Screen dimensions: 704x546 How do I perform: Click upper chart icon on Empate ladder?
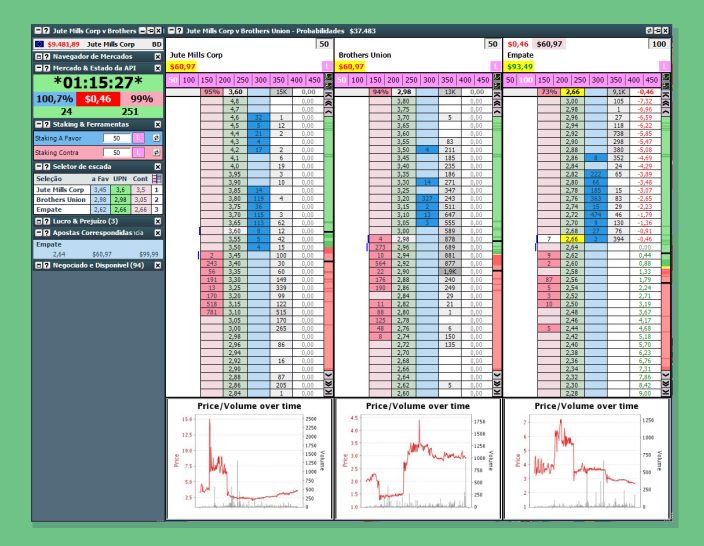(666, 77)
